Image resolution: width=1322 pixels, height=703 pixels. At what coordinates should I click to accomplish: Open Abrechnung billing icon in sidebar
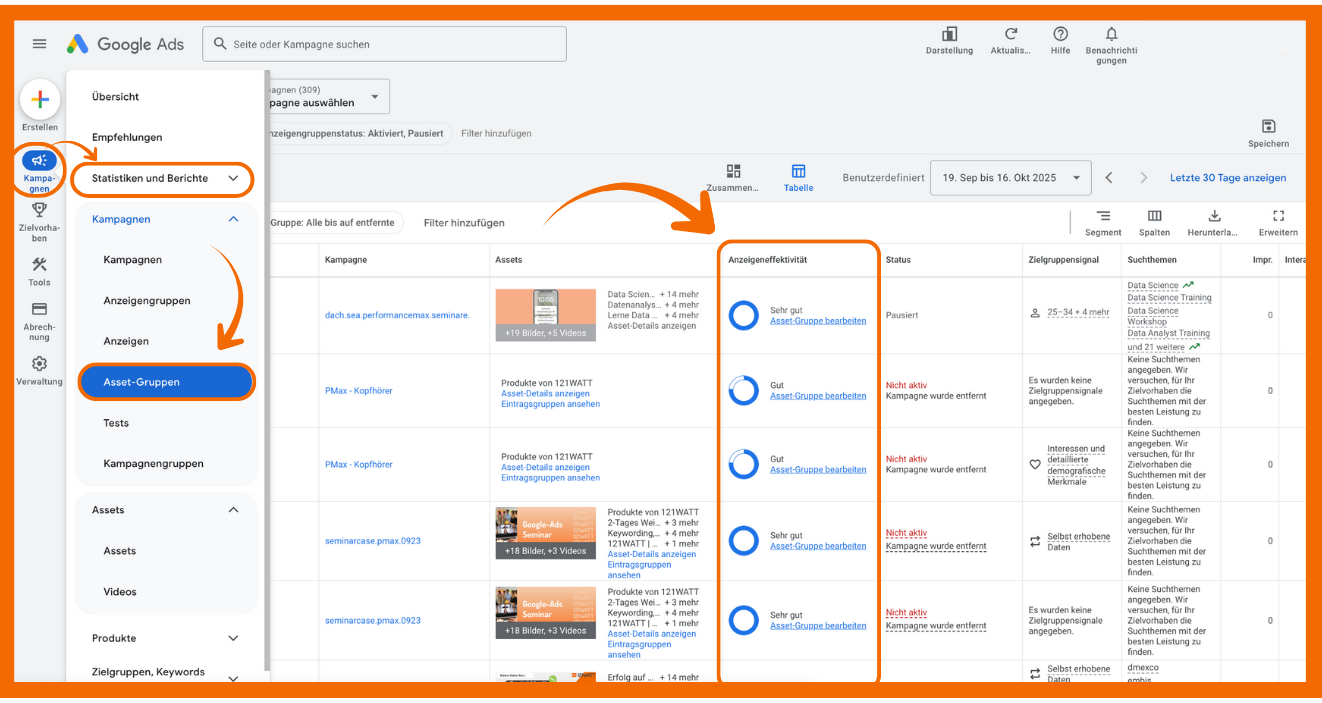coord(39,310)
